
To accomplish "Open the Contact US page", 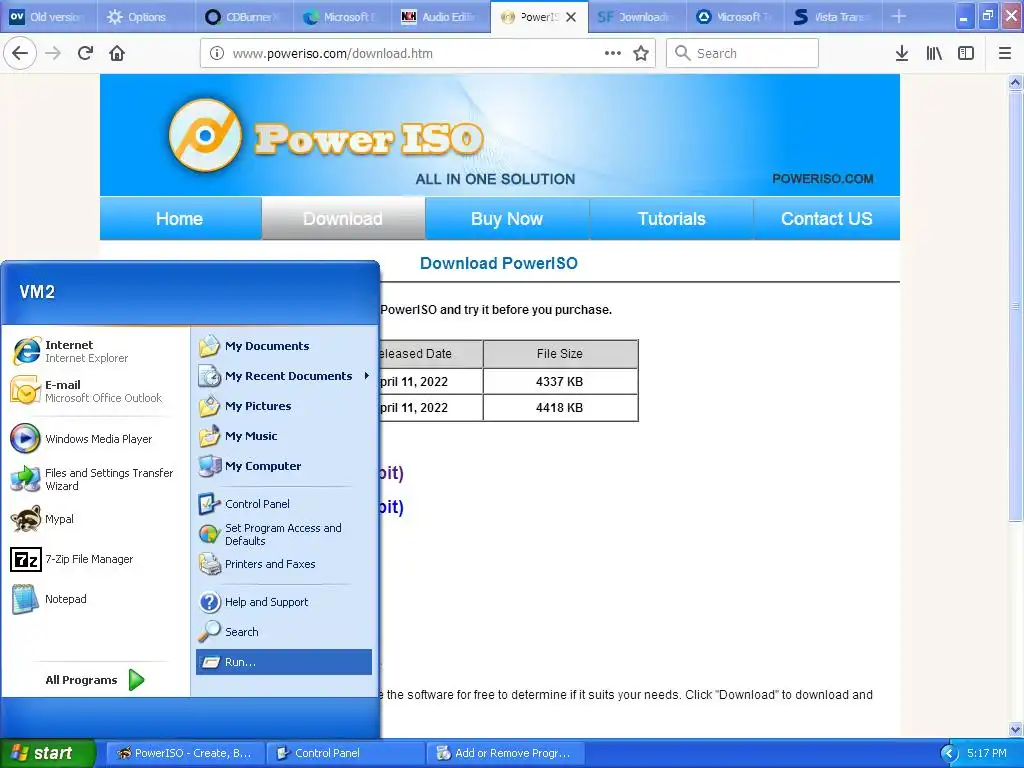I will (x=827, y=218).
